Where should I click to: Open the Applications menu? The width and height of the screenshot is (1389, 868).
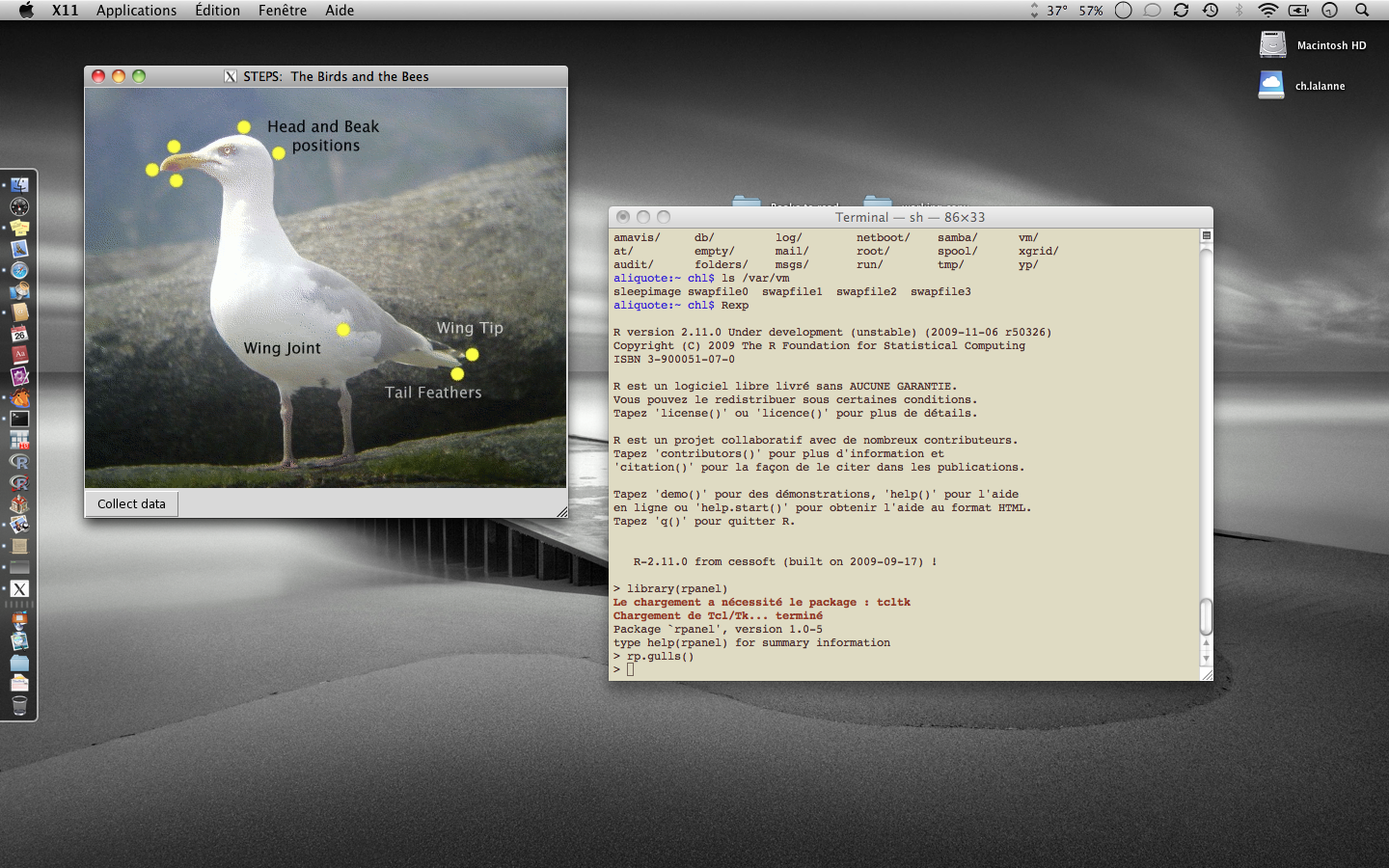(x=136, y=11)
